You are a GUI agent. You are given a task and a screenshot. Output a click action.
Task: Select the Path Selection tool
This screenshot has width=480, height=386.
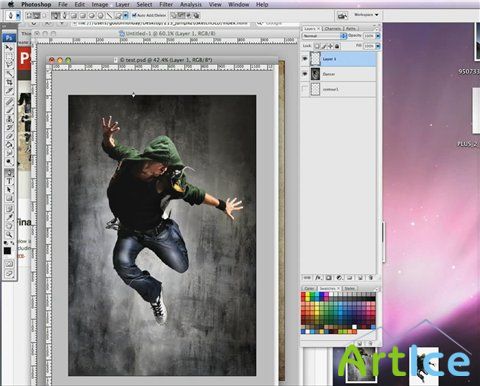click(x=9, y=190)
